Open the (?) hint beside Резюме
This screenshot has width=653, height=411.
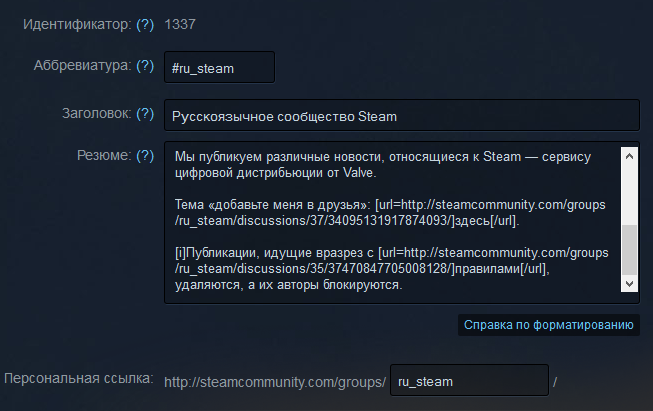tap(145, 155)
